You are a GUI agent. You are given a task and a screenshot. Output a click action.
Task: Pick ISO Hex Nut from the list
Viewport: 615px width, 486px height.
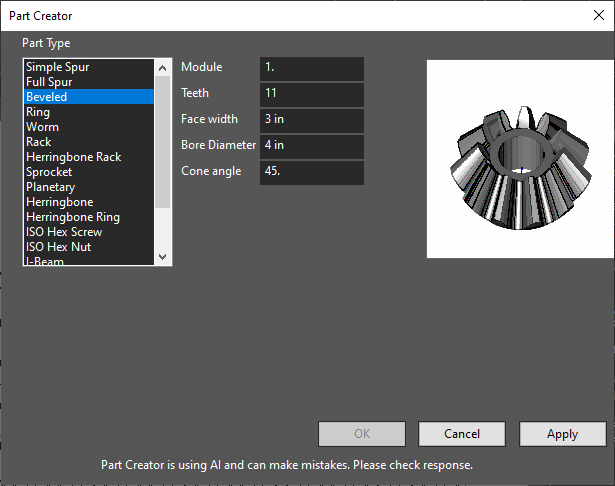[x=89, y=247]
